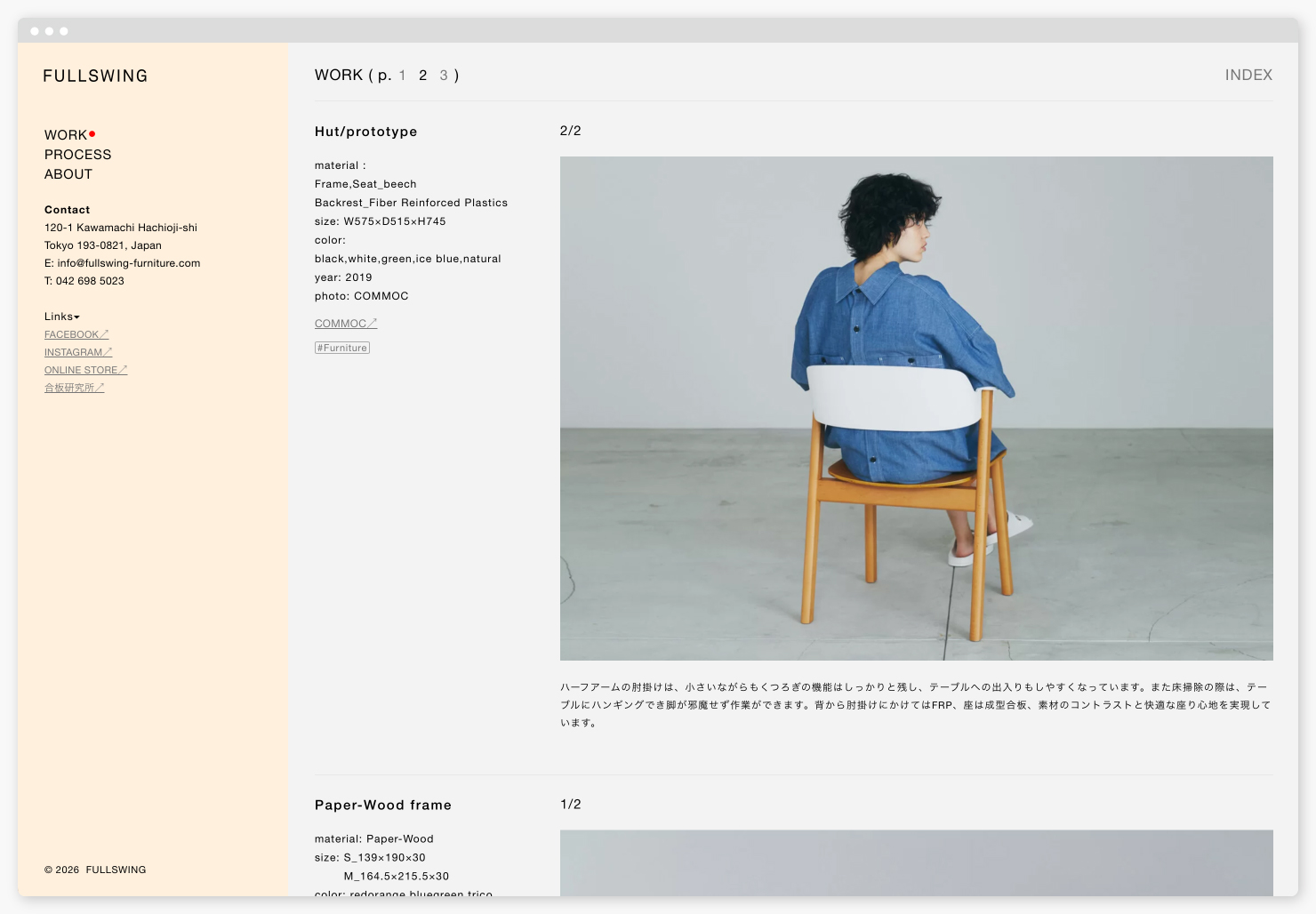Click the Hut/prototype chair photo
This screenshot has width=1316, height=914.
point(917,409)
